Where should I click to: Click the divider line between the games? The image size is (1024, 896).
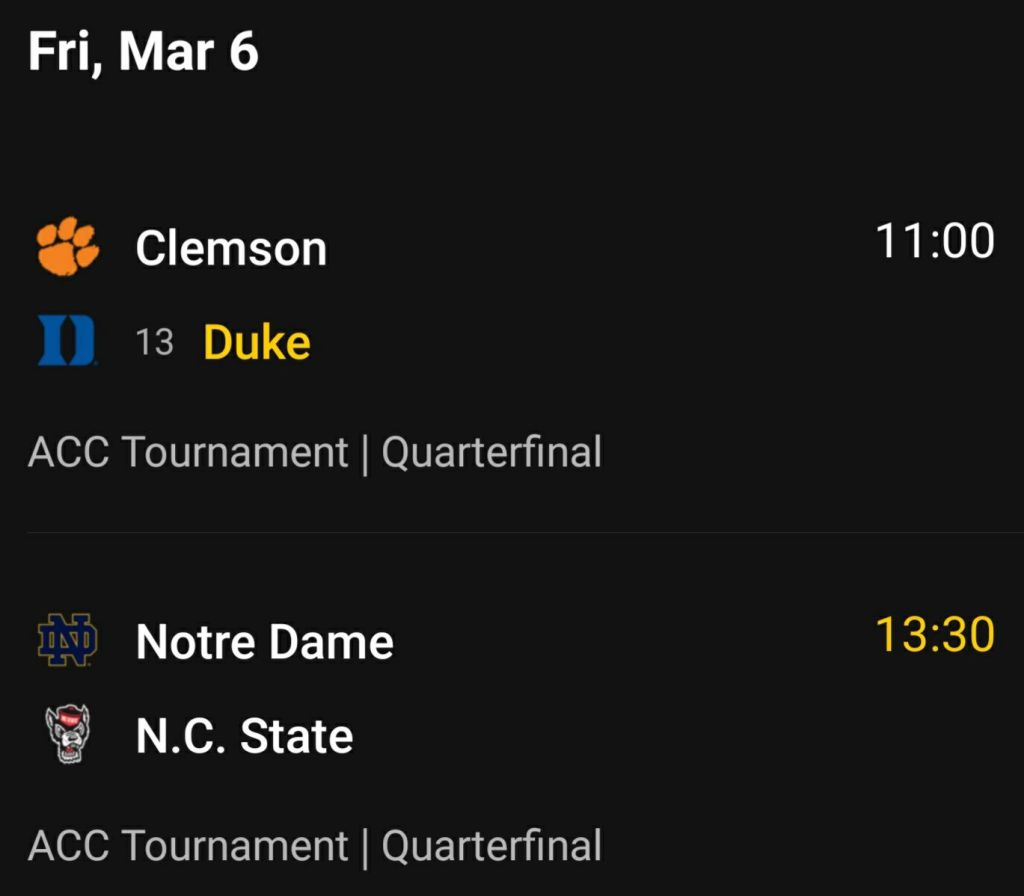tap(524, 532)
